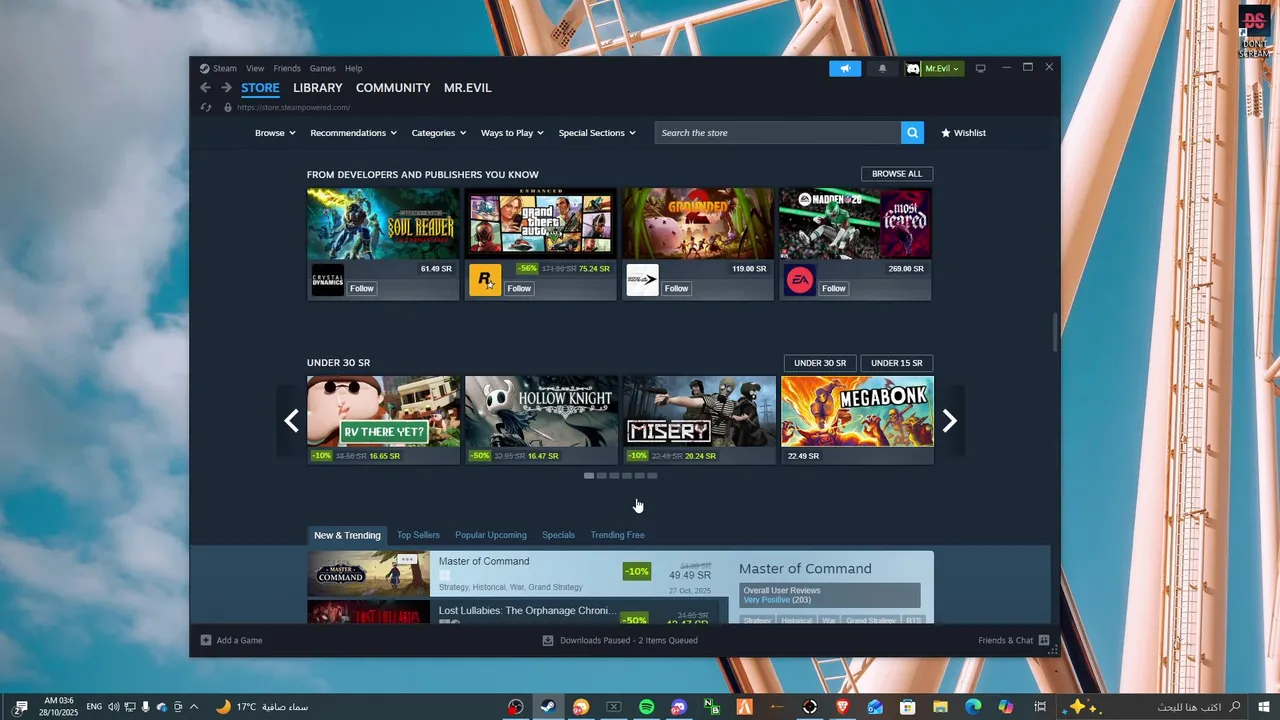1280x720 pixels.
Task: Open File Explorer from the taskbar
Action: tap(940, 707)
